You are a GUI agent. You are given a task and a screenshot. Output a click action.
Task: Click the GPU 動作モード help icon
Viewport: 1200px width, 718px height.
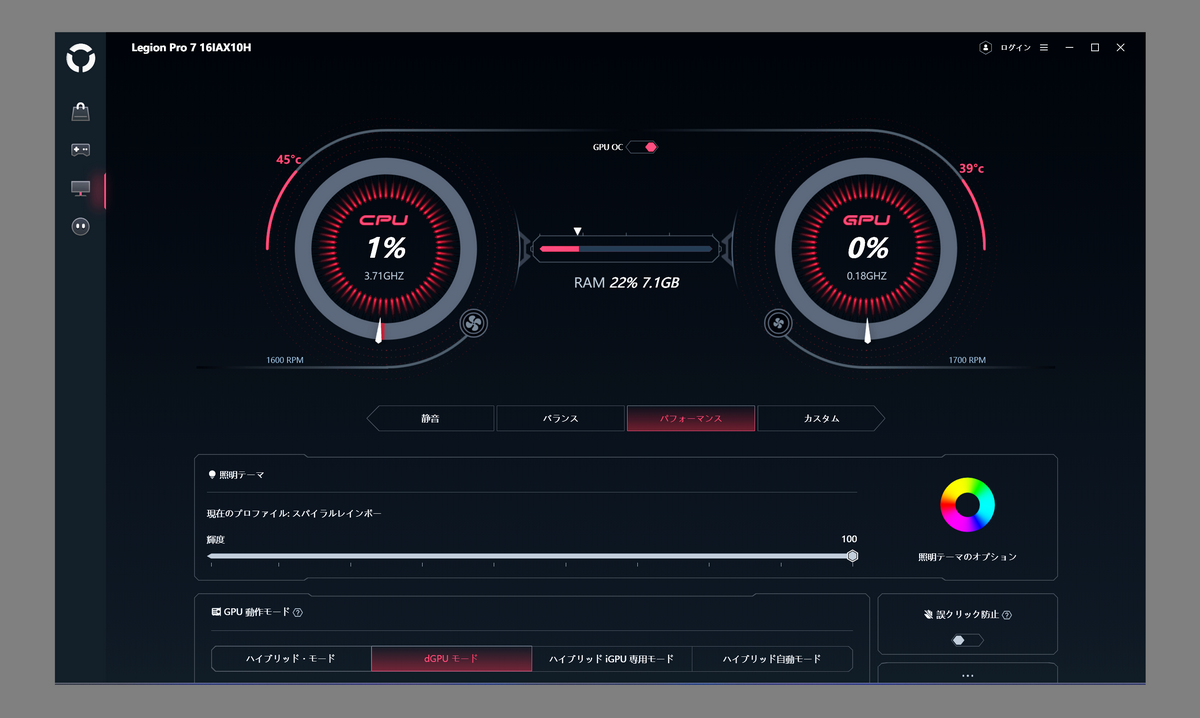tap(298, 613)
